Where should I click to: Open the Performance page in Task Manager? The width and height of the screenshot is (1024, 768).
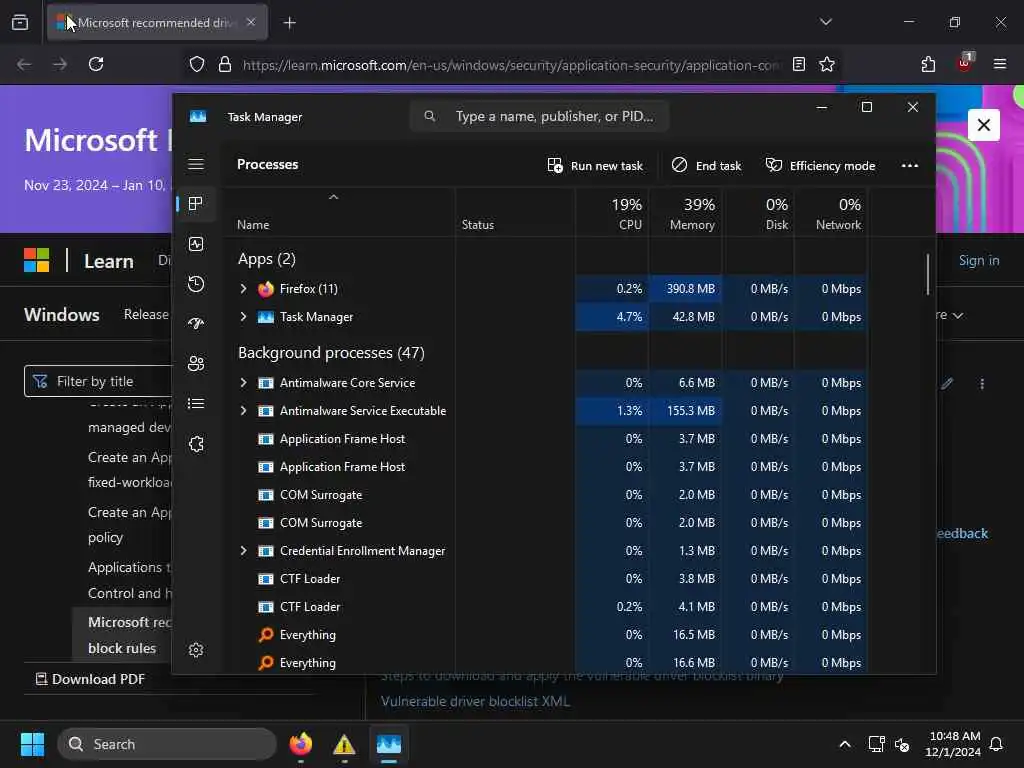coord(196,244)
